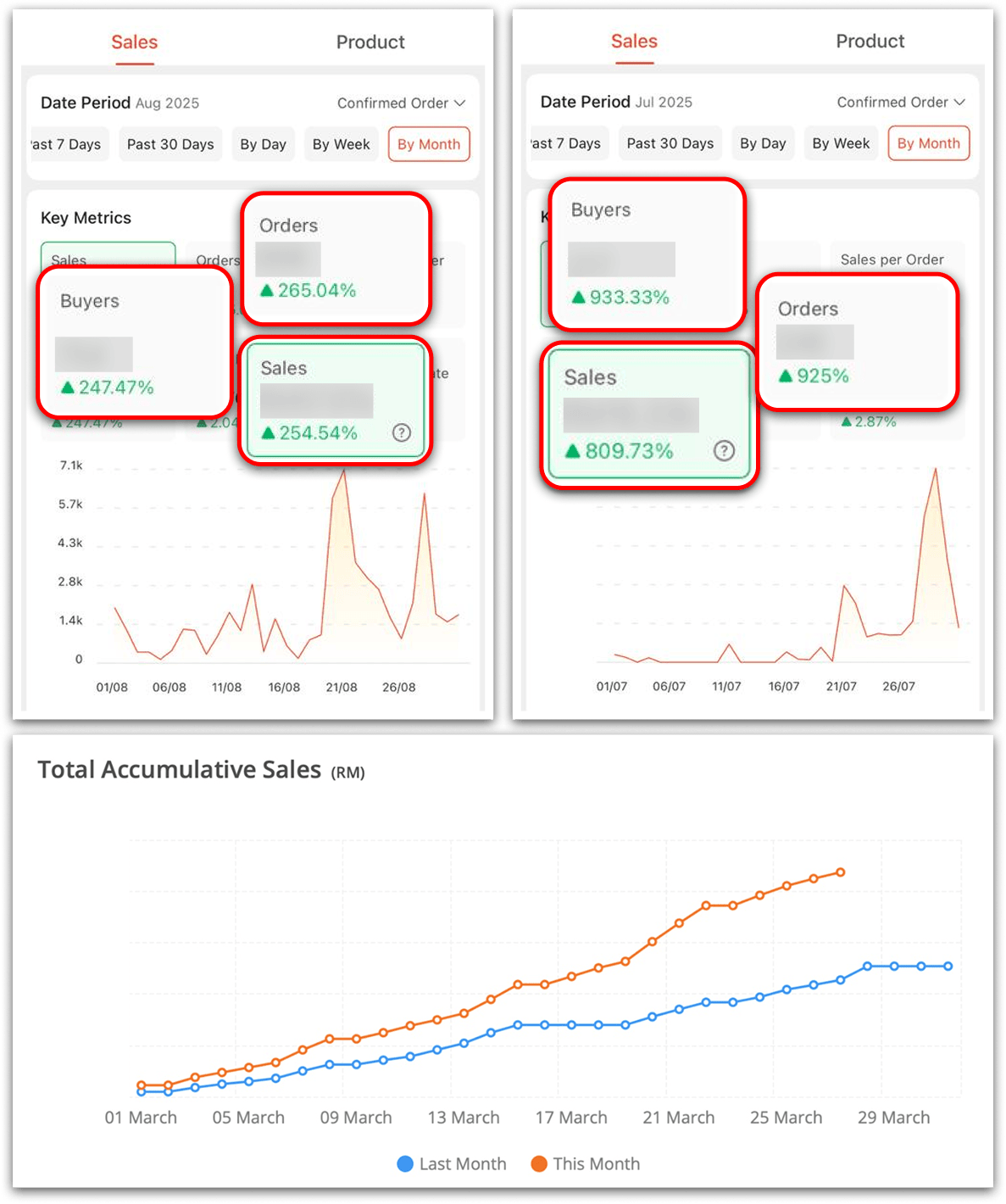This screenshot has height=1204, width=1006.
Task: Open Date Period Jul 2025 selector
Action: tap(616, 103)
